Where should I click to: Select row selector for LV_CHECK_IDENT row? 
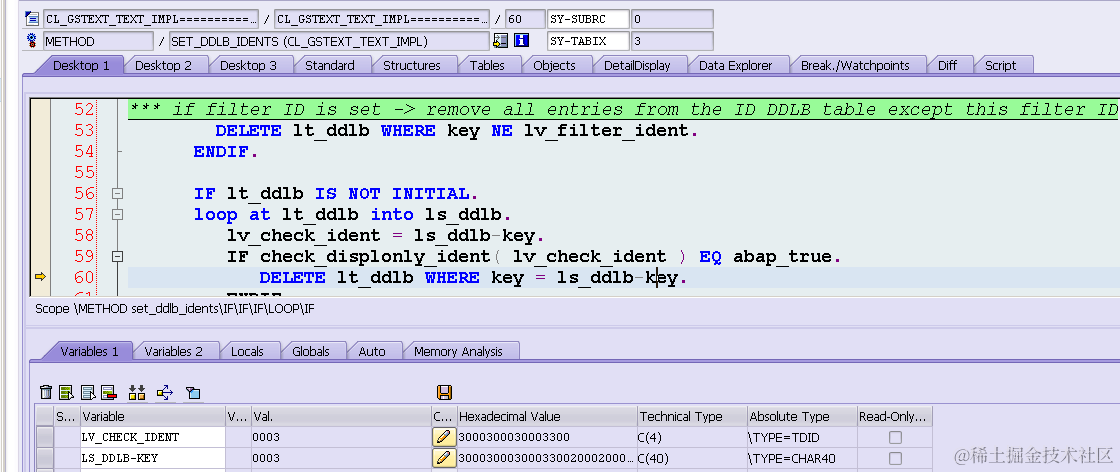[x=45, y=437]
